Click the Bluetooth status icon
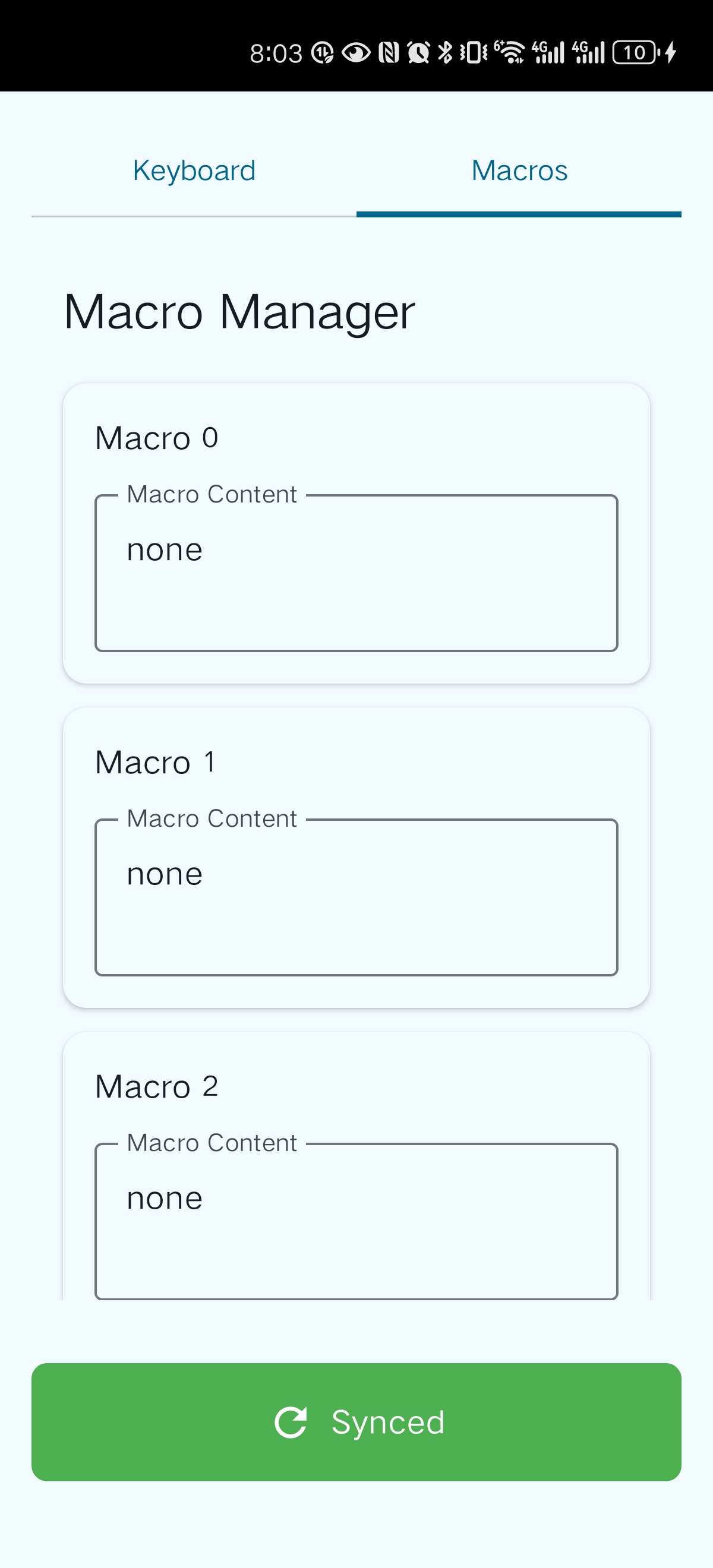This screenshot has width=713, height=1568. click(446, 53)
